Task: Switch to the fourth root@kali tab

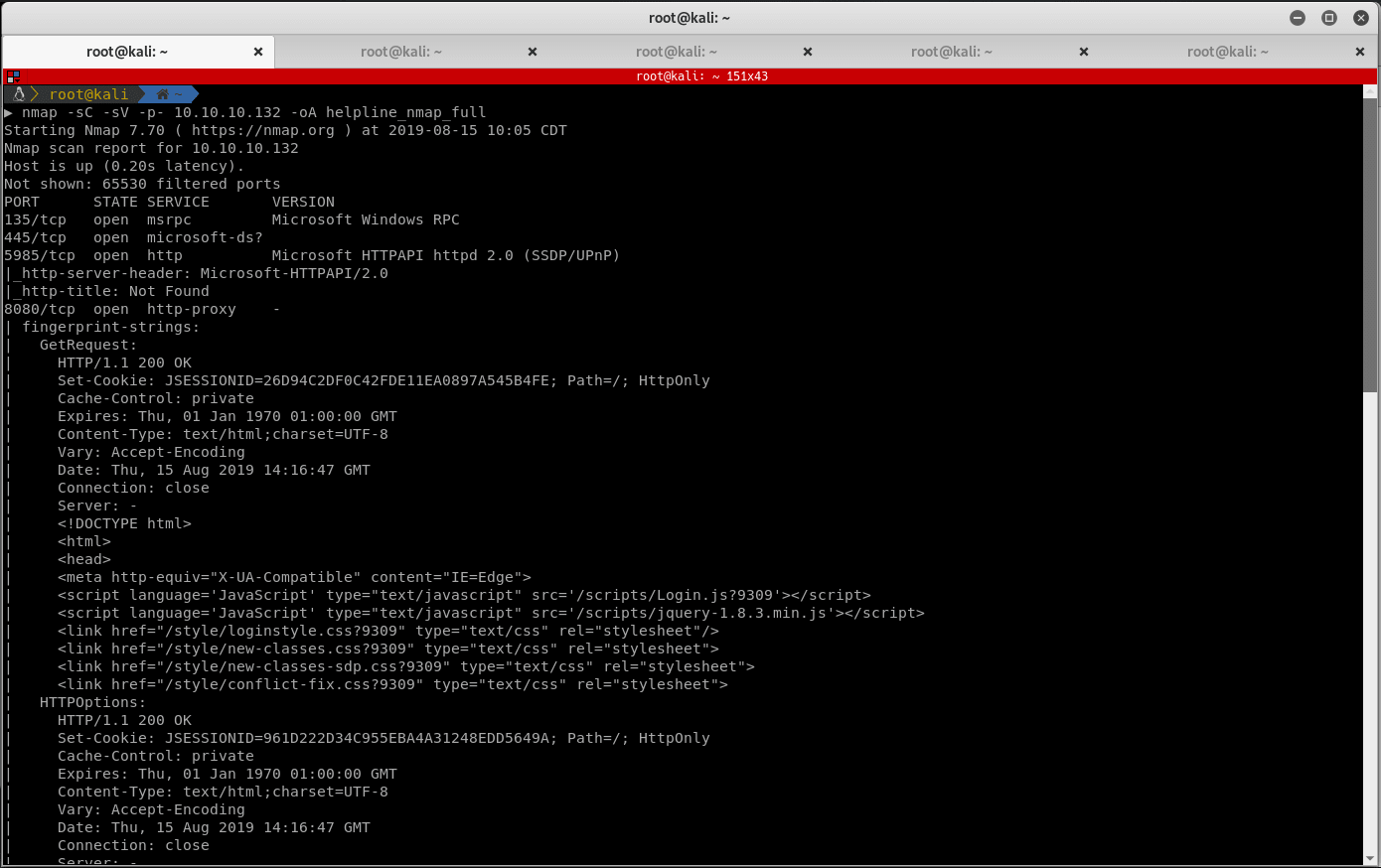Action: (x=952, y=52)
